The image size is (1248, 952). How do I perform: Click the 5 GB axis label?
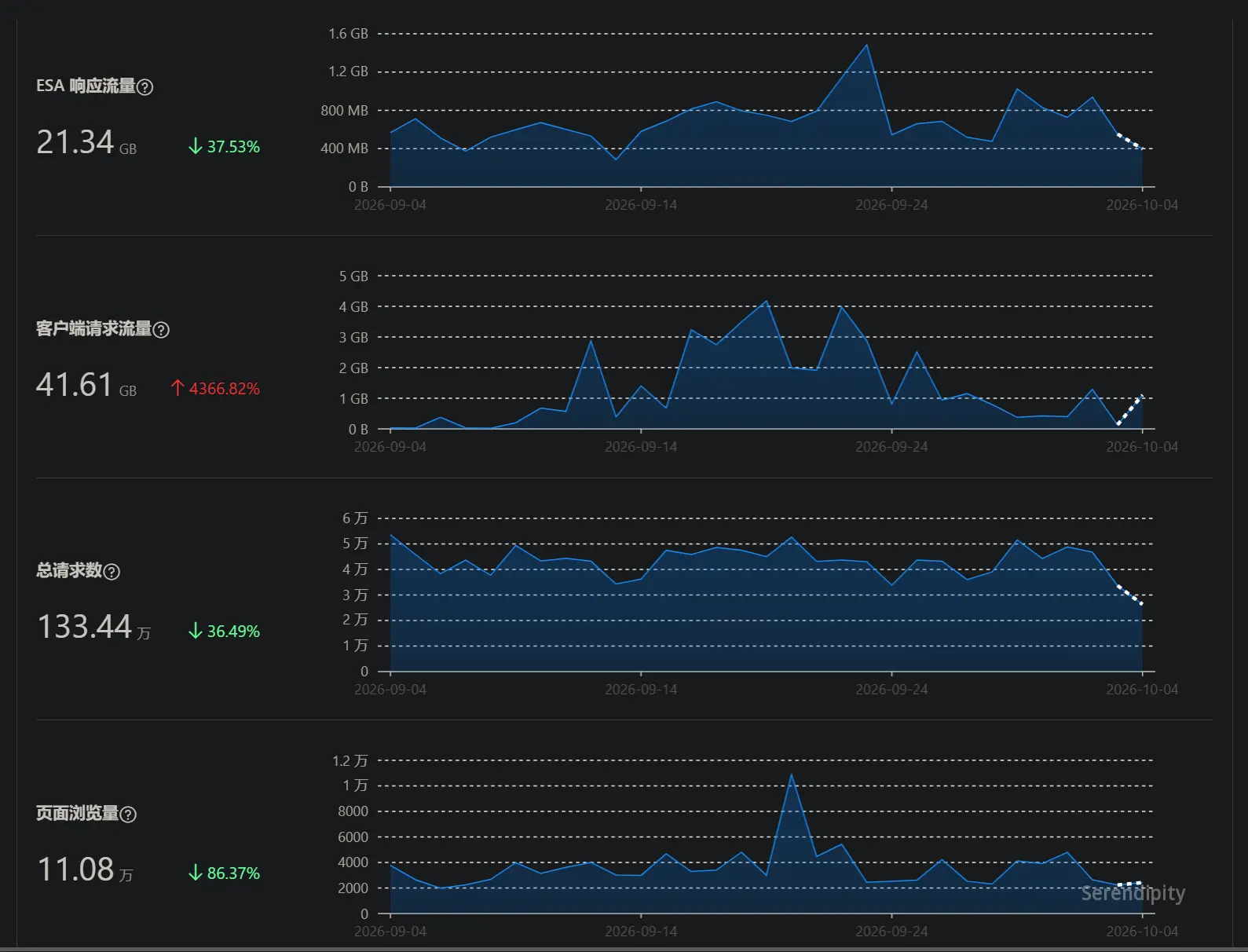tap(353, 276)
